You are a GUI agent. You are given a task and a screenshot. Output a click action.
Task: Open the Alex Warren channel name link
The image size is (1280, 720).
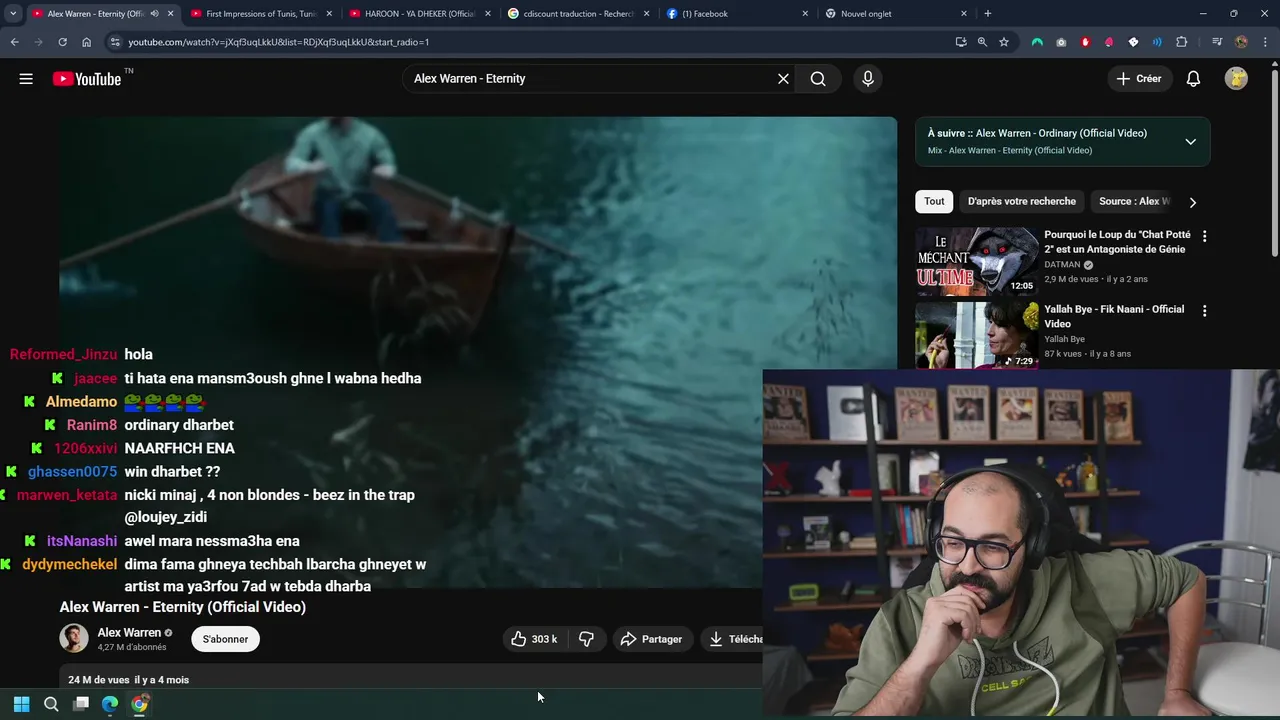(129, 633)
